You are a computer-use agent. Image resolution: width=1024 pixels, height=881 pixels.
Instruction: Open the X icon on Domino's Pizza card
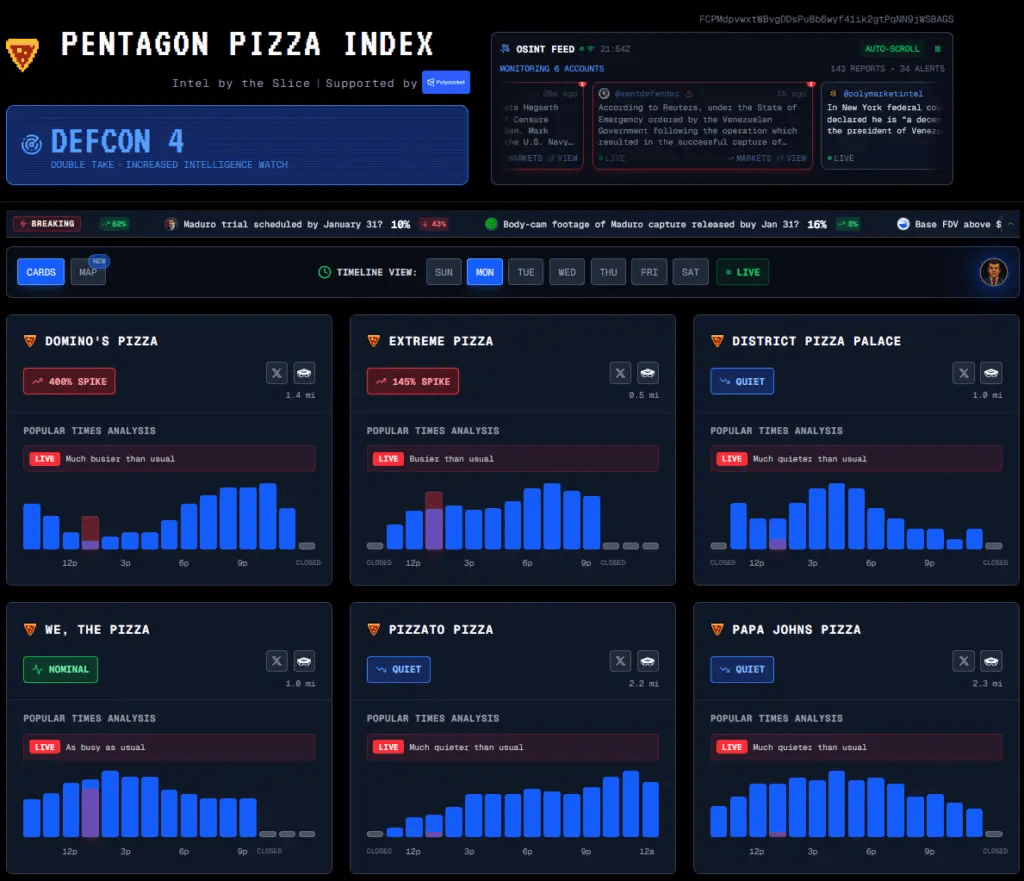[x=277, y=372]
